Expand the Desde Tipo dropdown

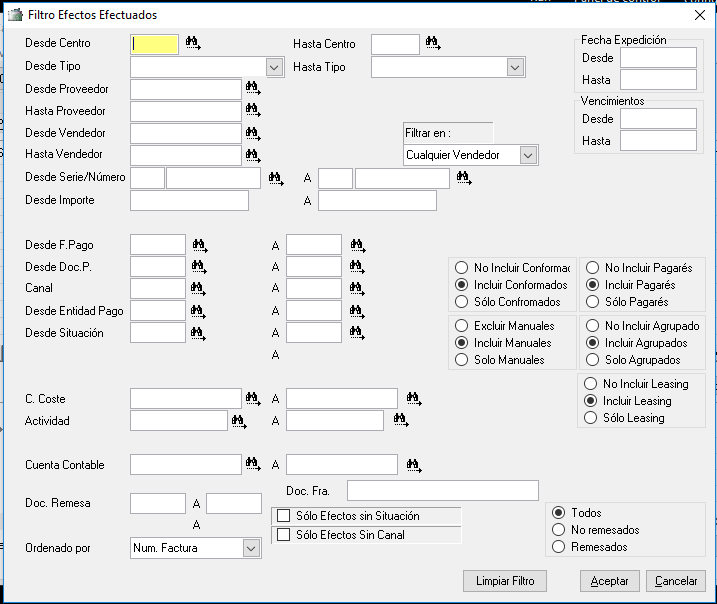coord(274,68)
